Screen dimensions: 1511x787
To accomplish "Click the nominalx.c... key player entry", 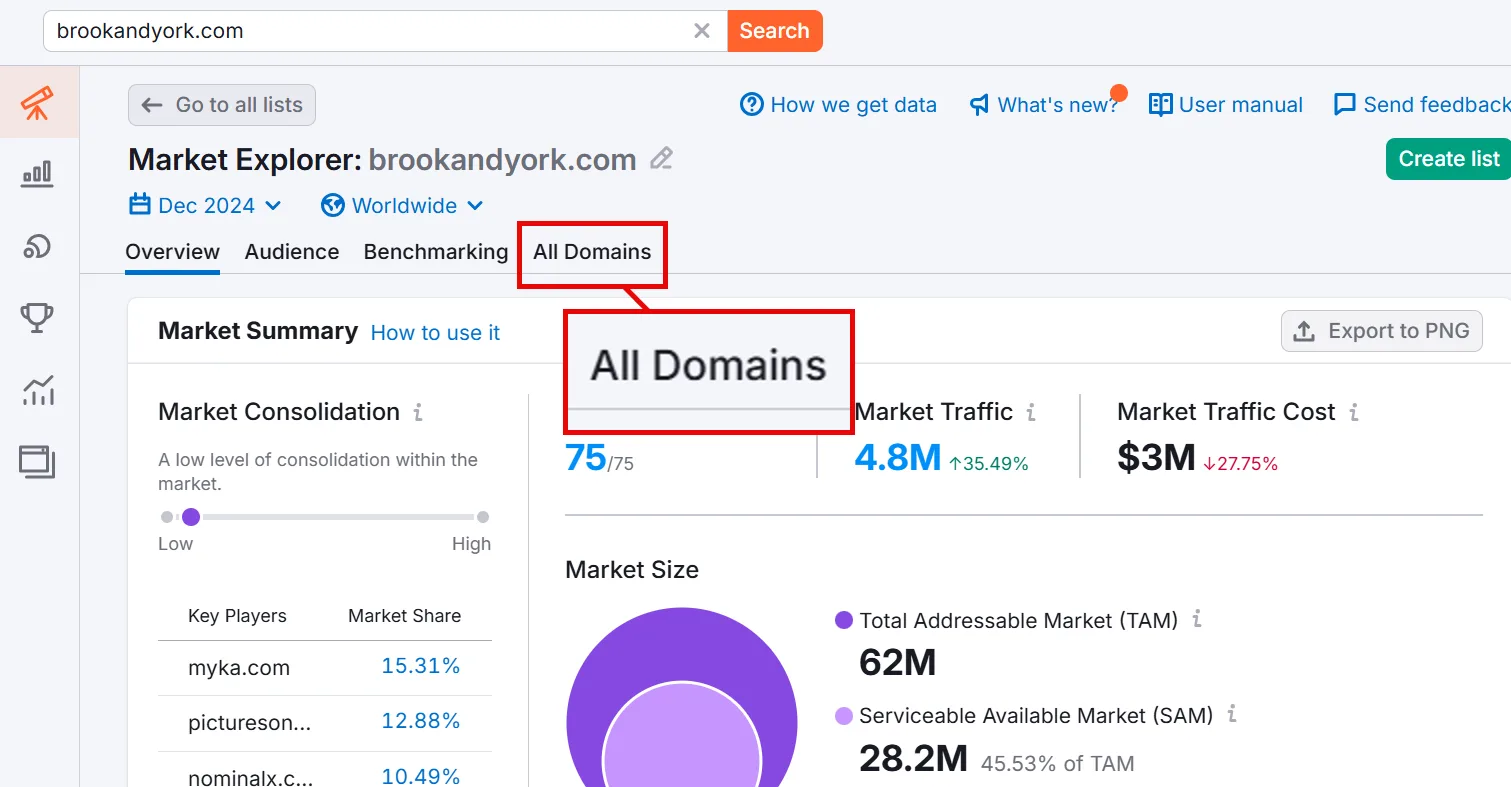I will (x=251, y=778).
